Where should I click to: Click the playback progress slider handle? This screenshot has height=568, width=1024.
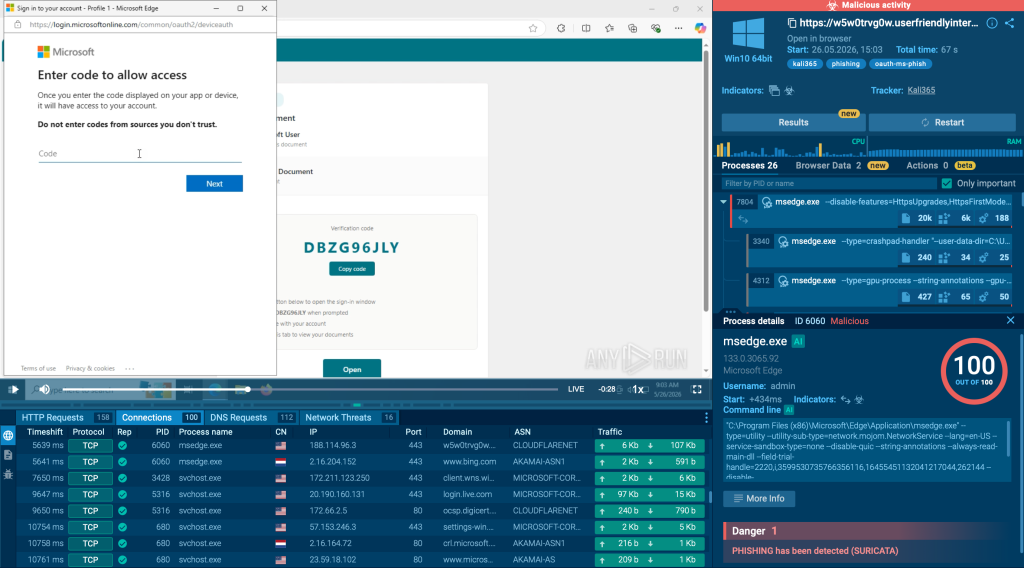tap(248, 390)
